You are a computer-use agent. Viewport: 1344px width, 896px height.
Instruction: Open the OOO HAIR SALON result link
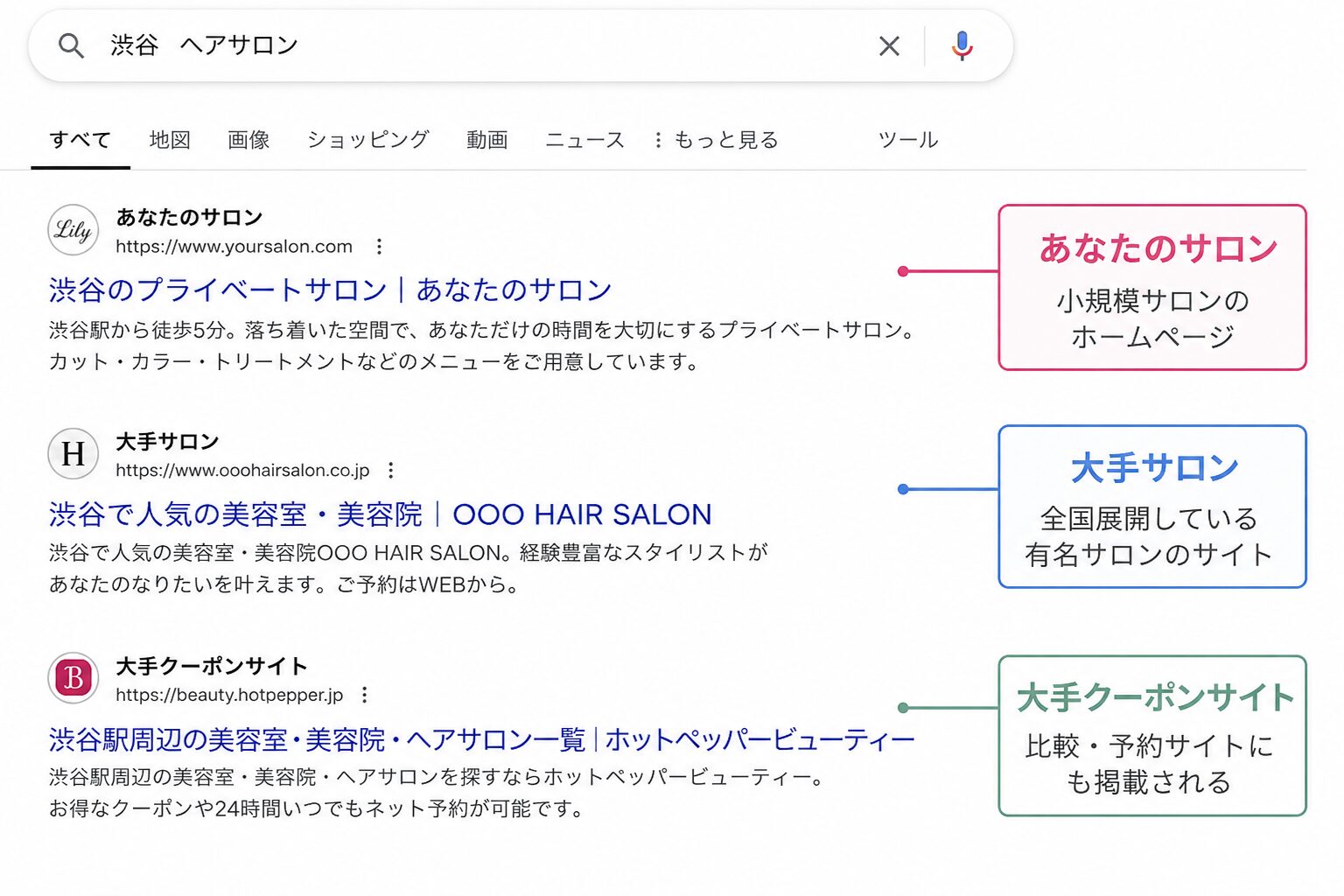pyautogui.click(x=381, y=514)
